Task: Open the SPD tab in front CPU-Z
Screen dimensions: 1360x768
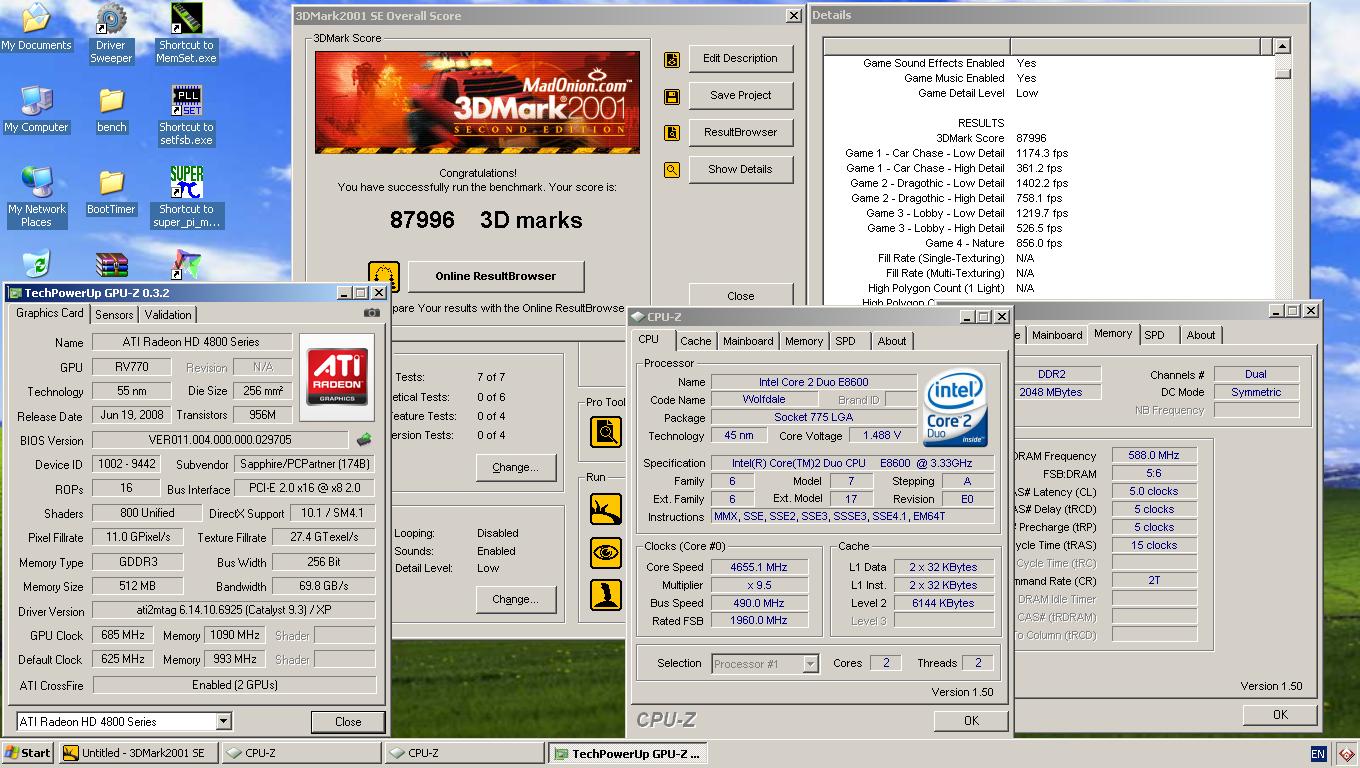Action: pos(846,341)
